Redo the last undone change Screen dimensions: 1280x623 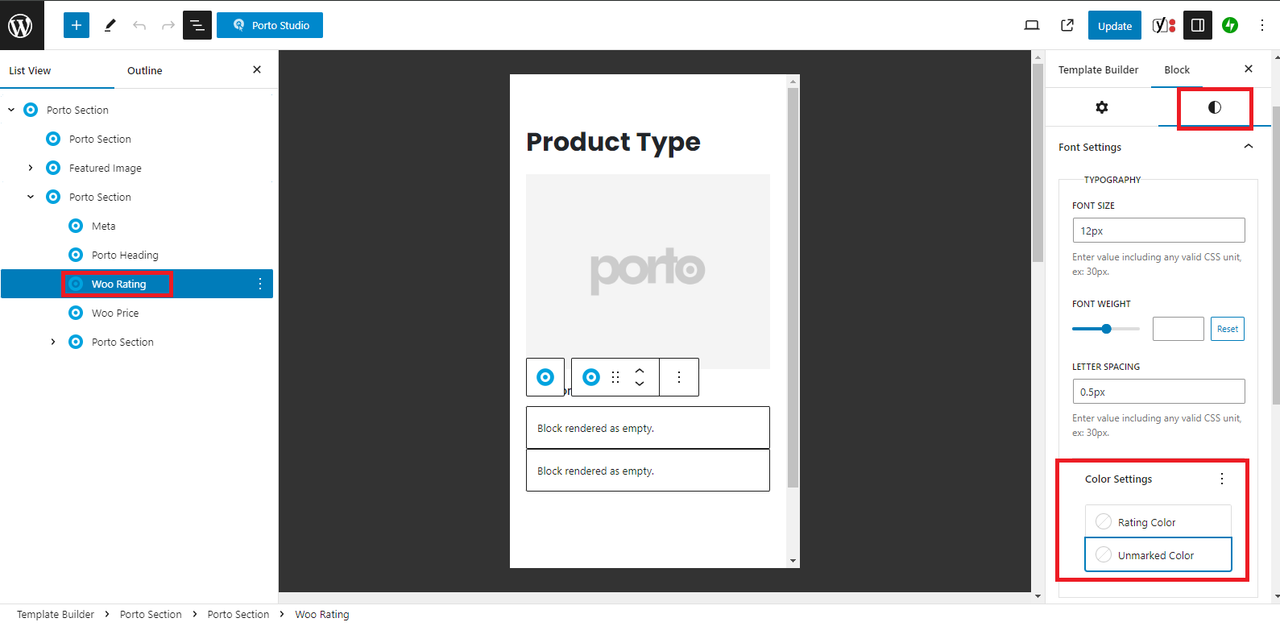pyautogui.click(x=168, y=25)
